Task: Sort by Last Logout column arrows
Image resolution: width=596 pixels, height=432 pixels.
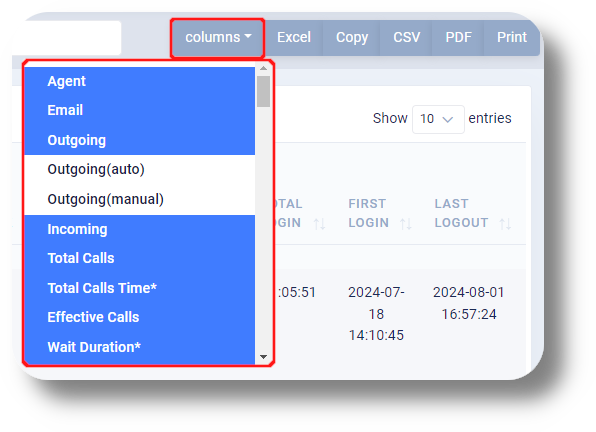Action: click(505, 224)
